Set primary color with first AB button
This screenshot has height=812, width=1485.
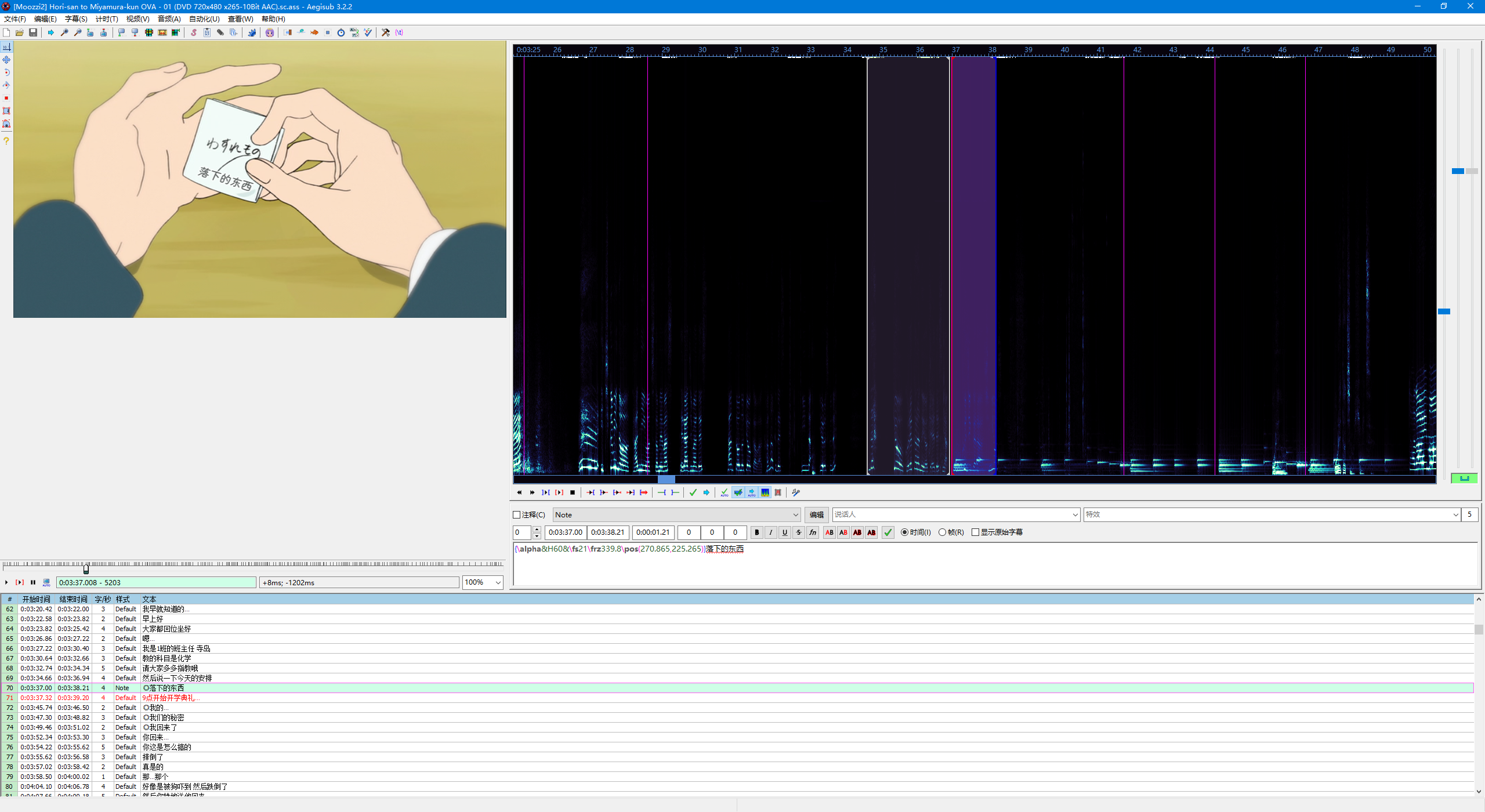(x=830, y=532)
